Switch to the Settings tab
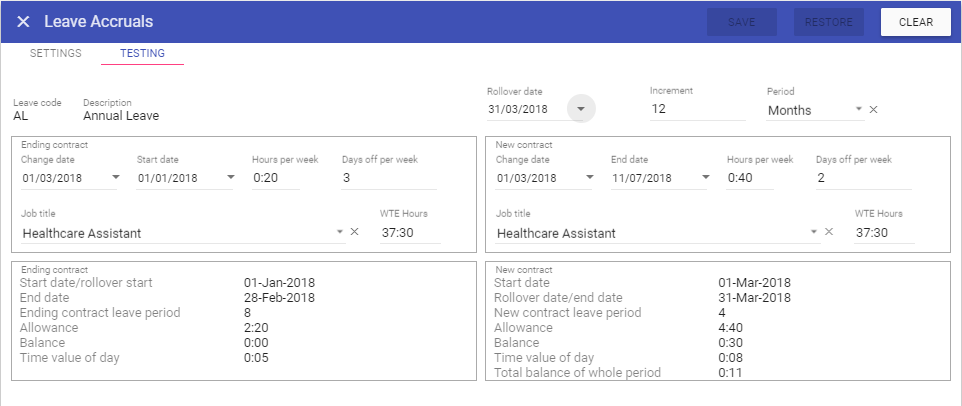This screenshot has width=962, height=406. point(55,53)
